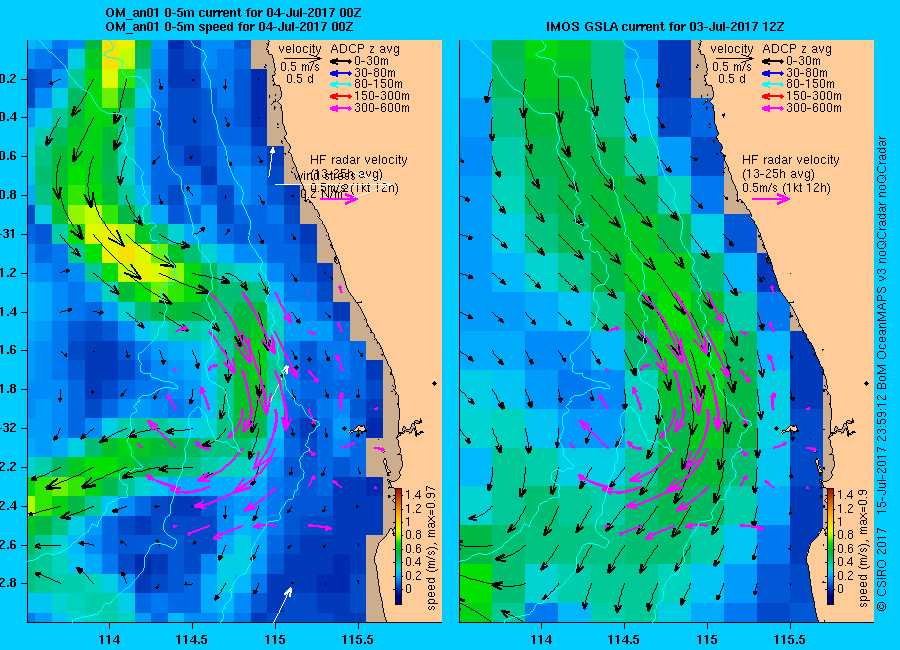Click the magenta 300-600m legend arrow in IMOS GSLA map
This screenshot has height=650, width=900.
click(772, 108)
